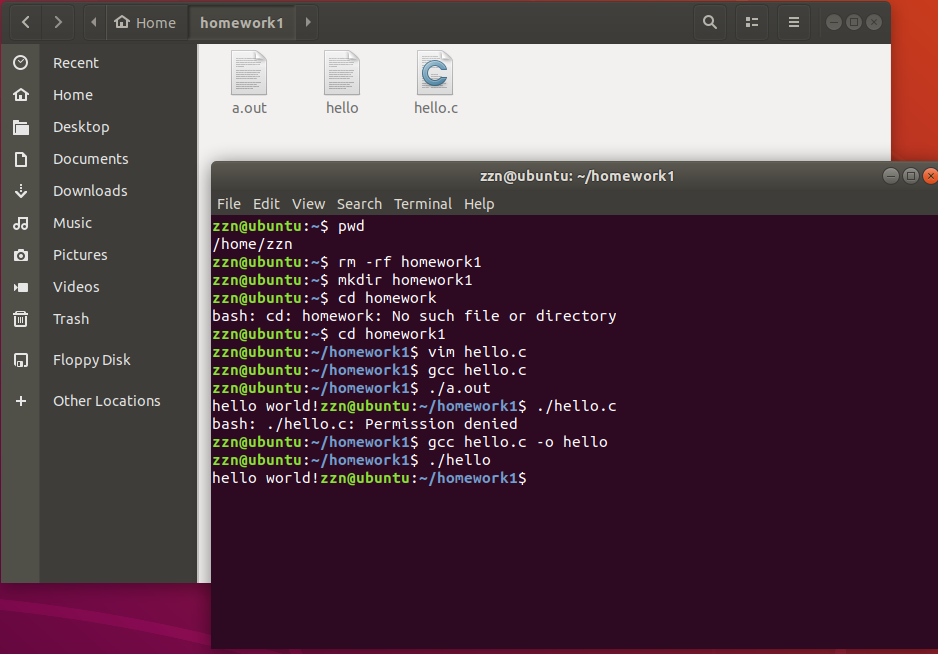Image resolution: width=938 pixels, height=654 pixels.
Task: Minimize the terminal window
Action: (x=891, y=176)
